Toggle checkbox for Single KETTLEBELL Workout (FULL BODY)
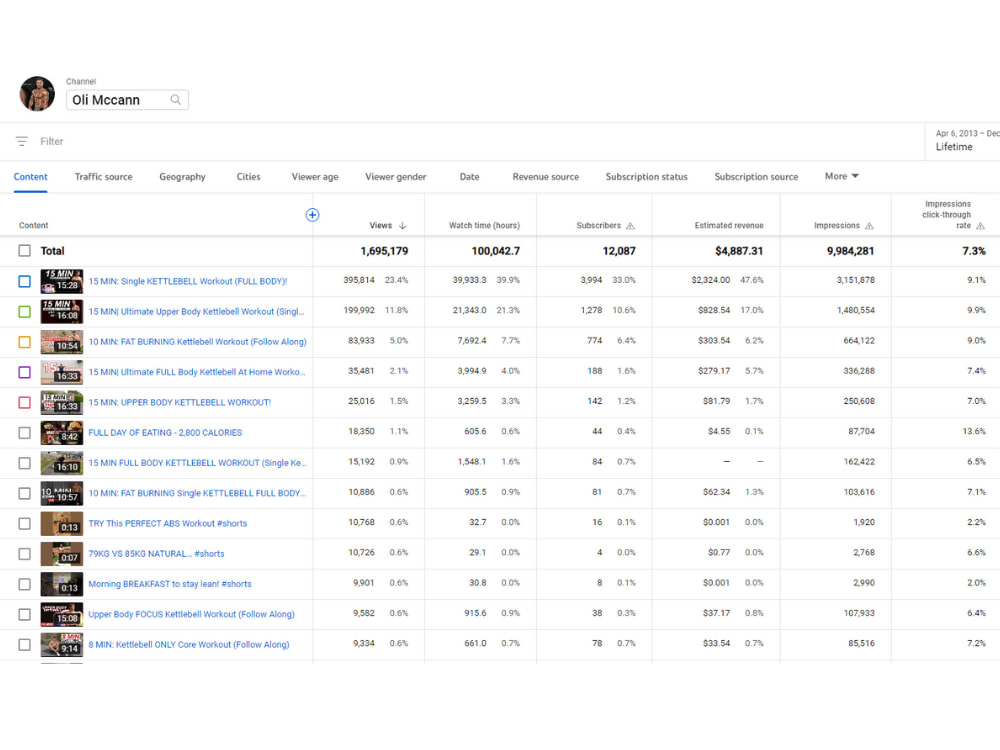The image size is (1000, 750). tap(24, 281)
